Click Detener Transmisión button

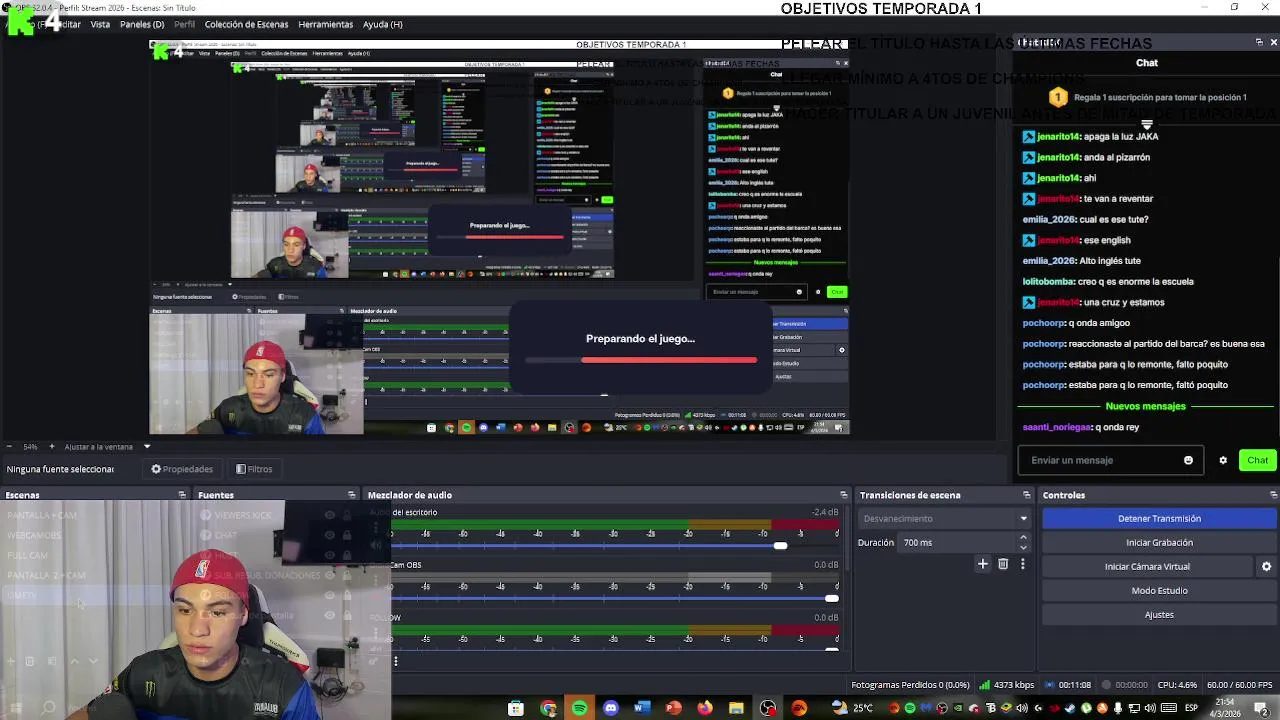coord(1159,518)
